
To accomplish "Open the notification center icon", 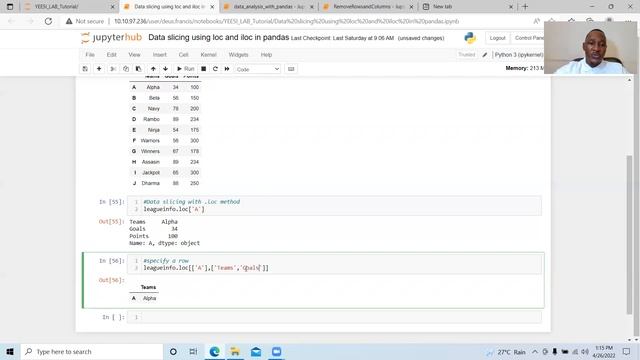I will click(626, 351).
